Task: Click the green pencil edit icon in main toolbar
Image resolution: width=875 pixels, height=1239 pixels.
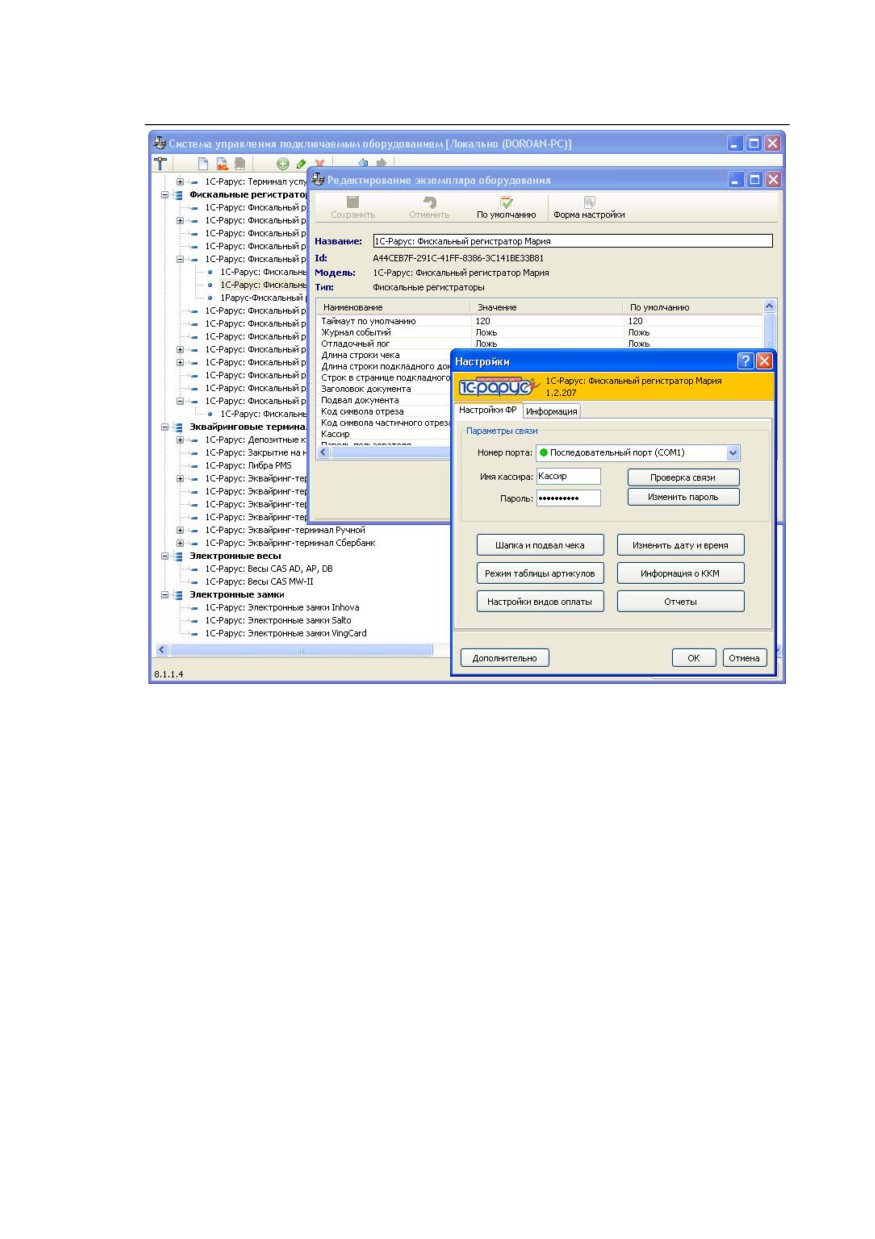Action: [301, 163]
